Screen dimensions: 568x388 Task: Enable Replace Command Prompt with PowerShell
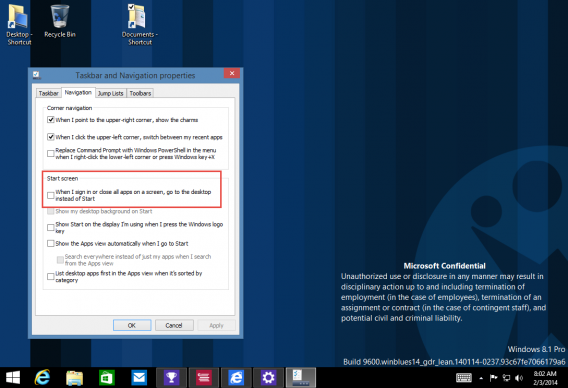click(x=51, y=154)
